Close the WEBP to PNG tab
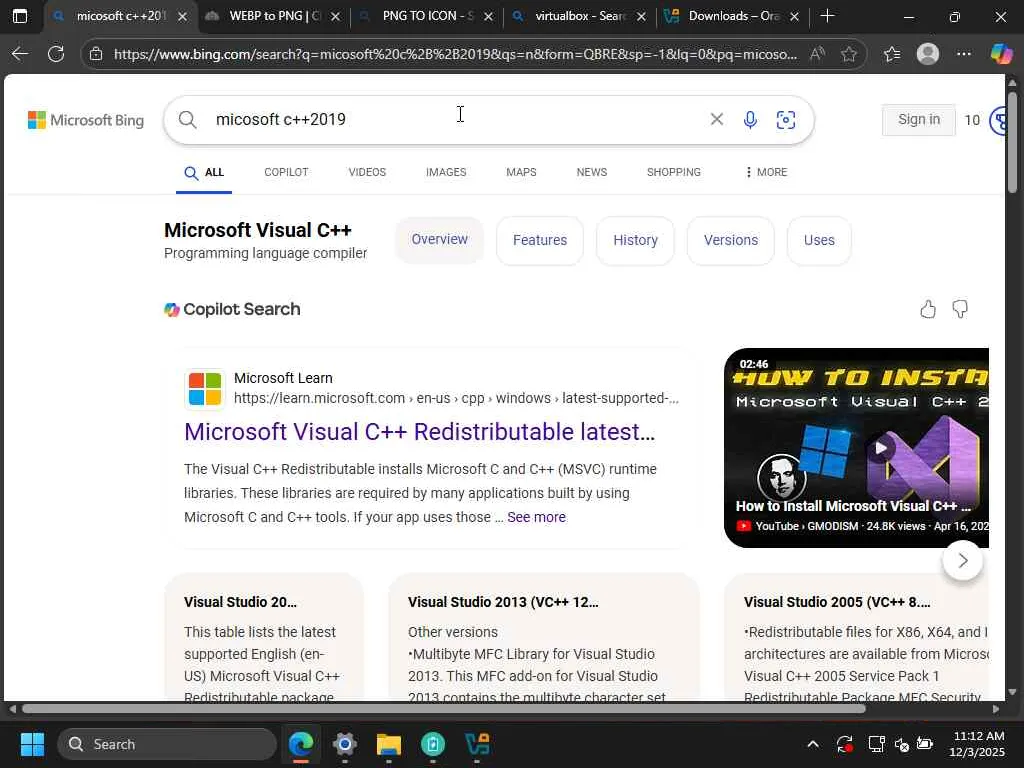The height and width of the screenshot is (768, 1024). (336, 17)
